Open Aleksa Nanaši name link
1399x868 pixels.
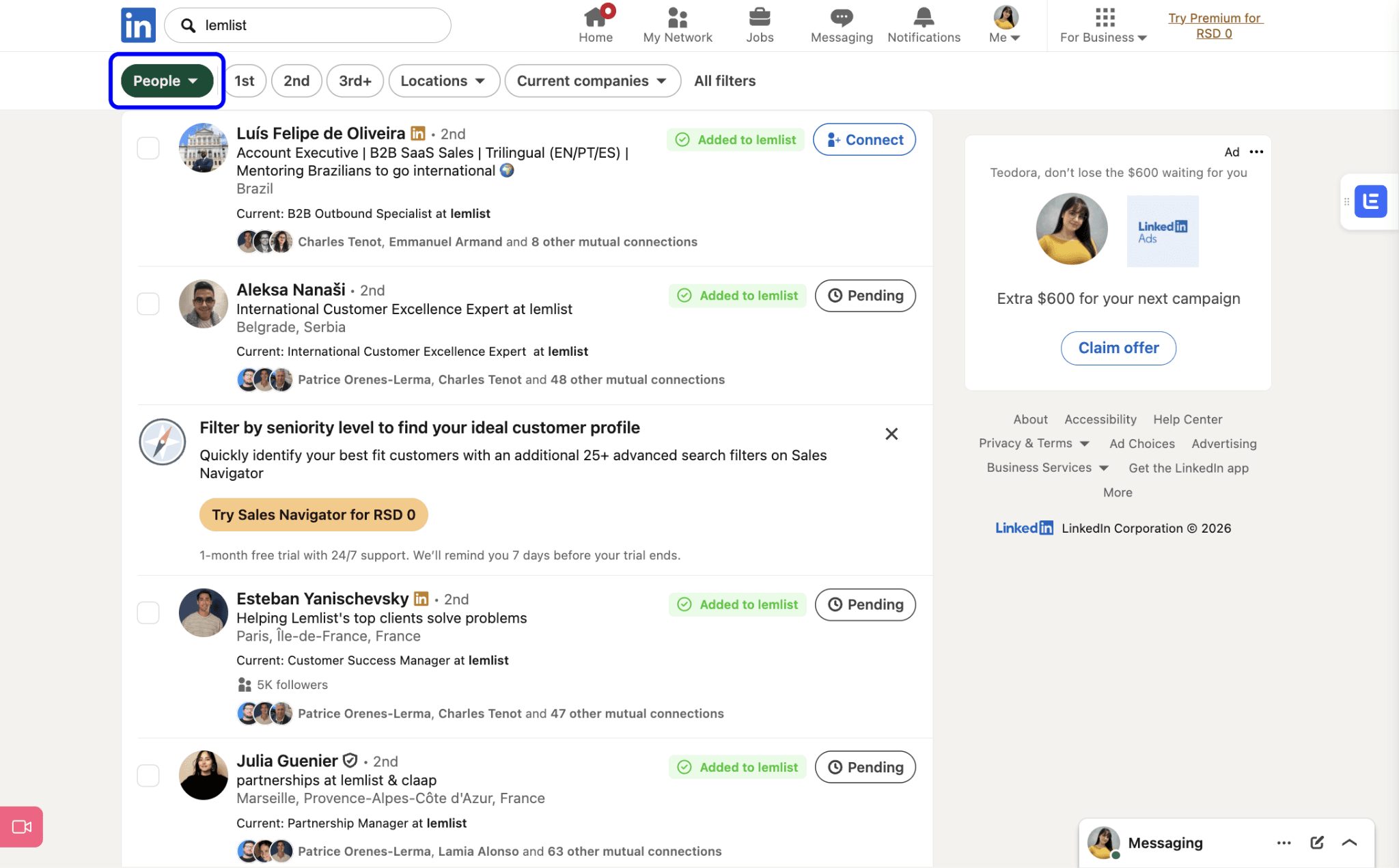tap(291, 289)
